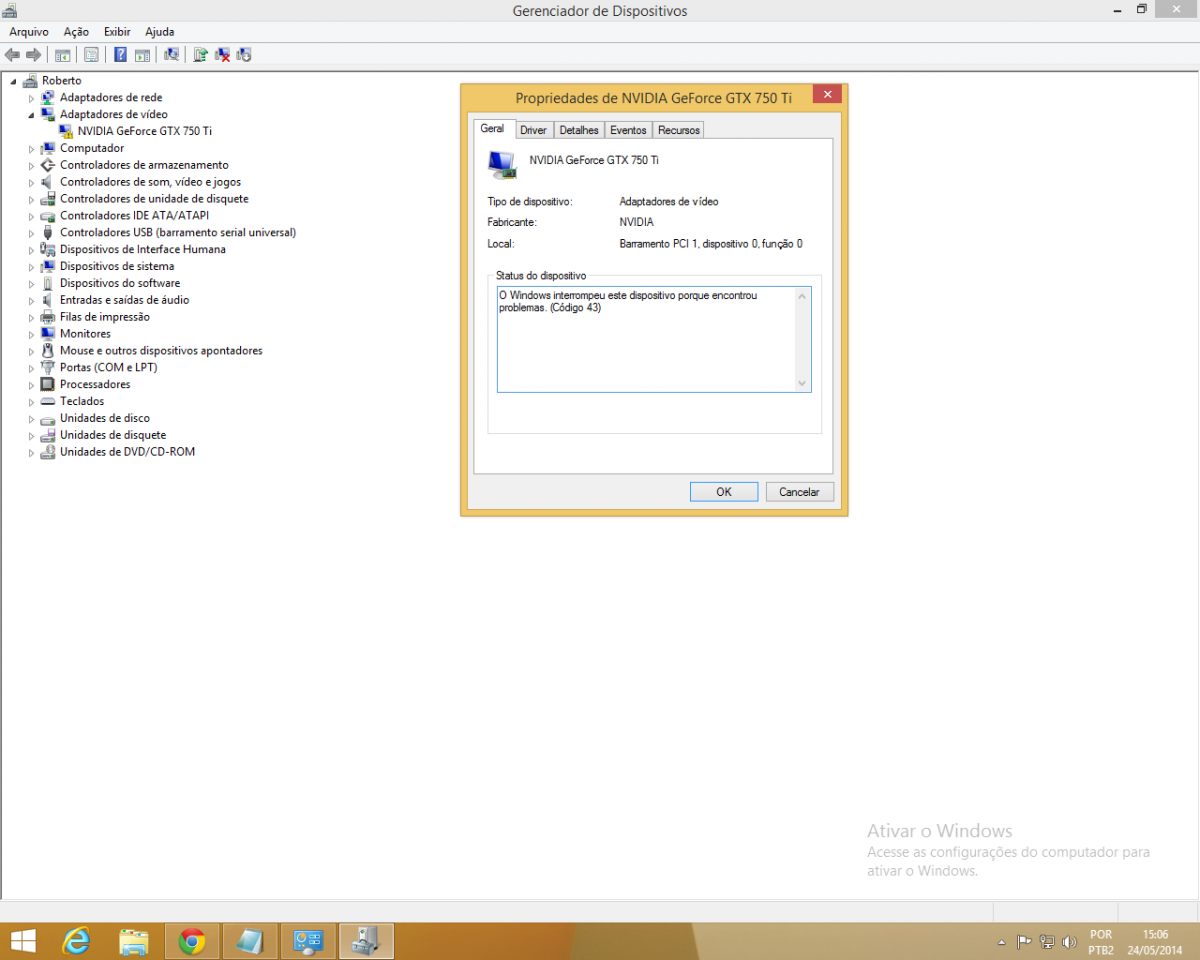1200x960 pixels.
Task: Click the Windows Start button
Action: [x=23, y=941]
